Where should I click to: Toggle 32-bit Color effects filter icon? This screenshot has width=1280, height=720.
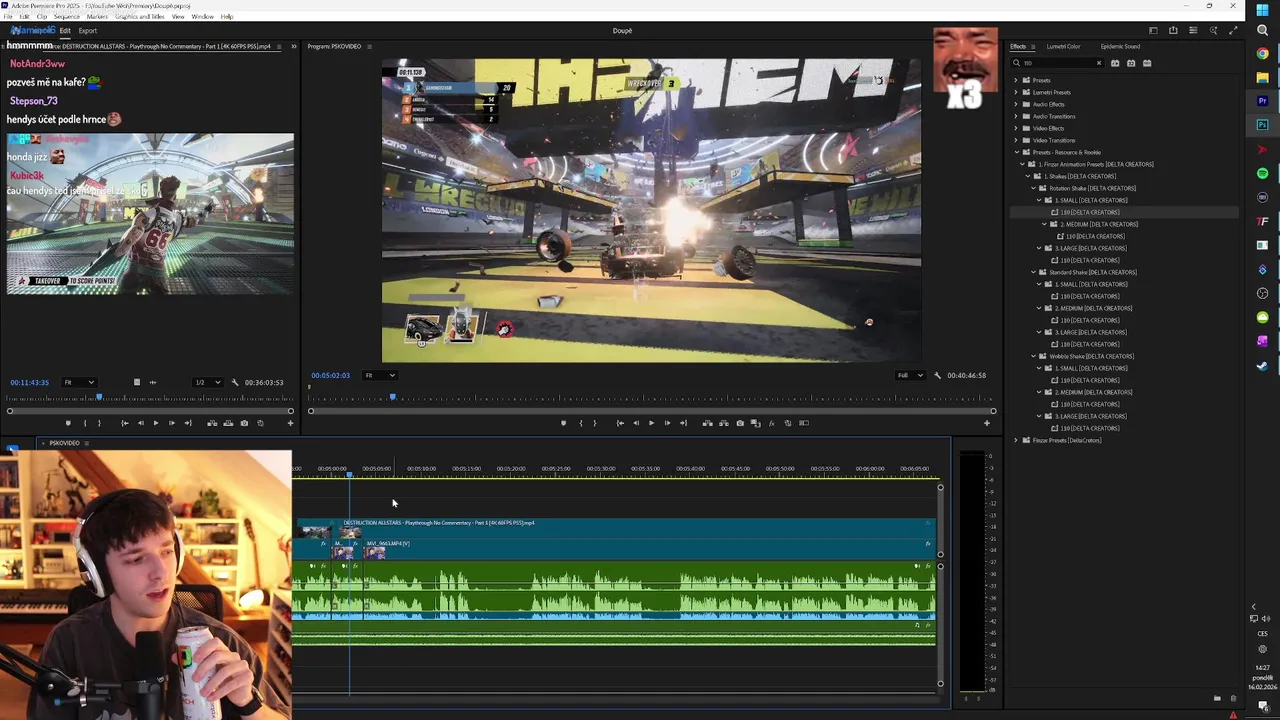[x=1131, y=63]
